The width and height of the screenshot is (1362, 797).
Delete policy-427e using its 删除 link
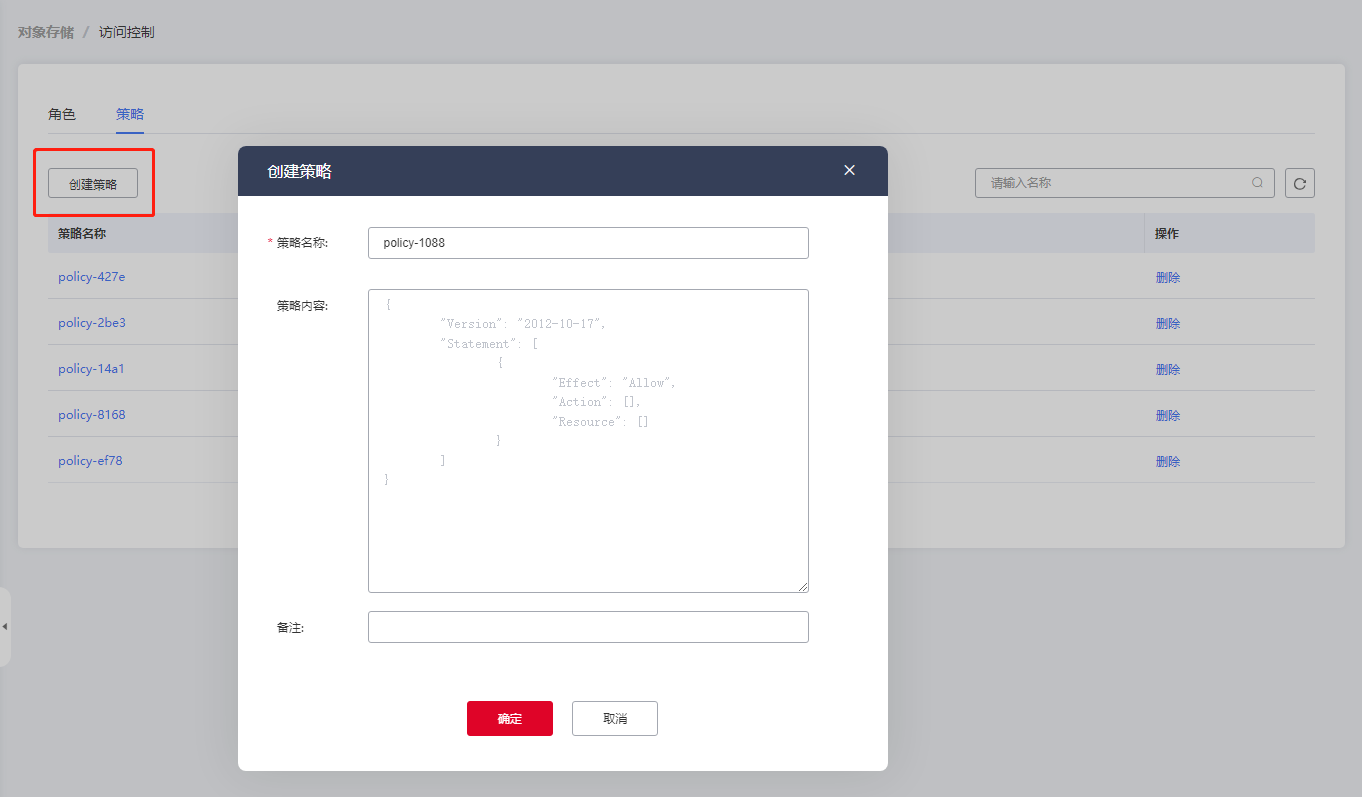(1168, 277)
